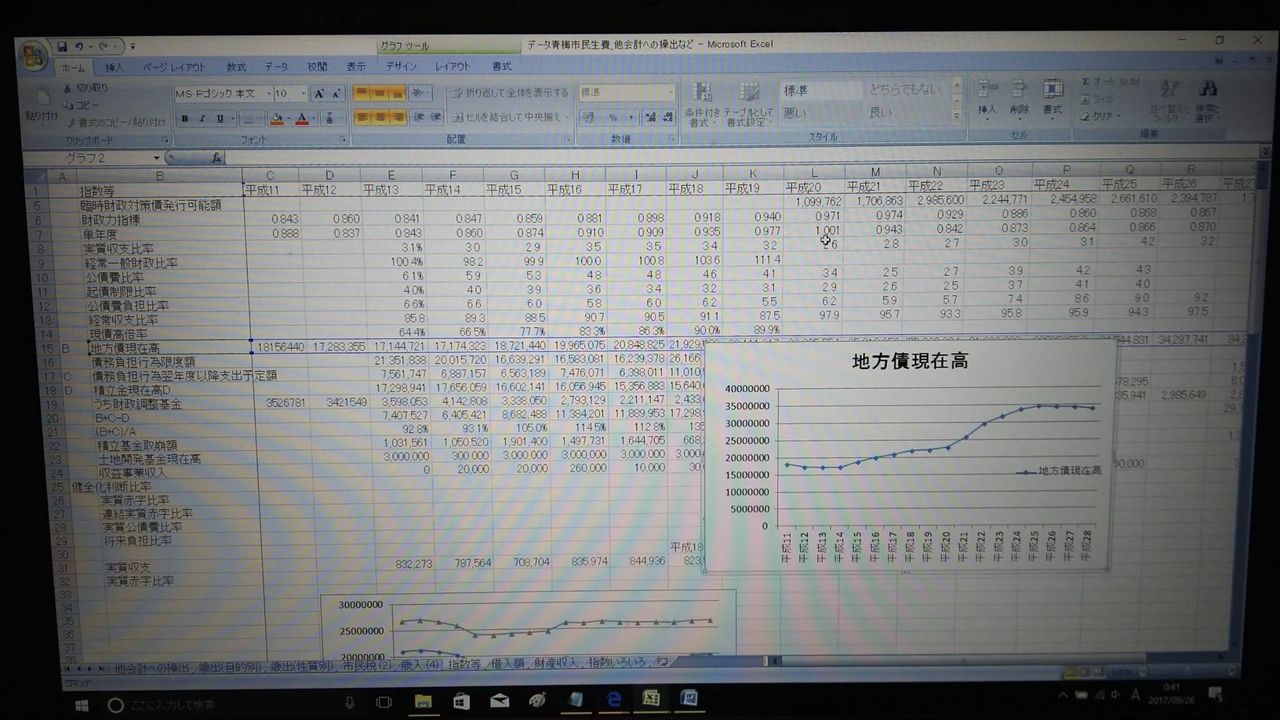
Task: Click the fill color paint bucket icon
Action: click(x=277, y=118)
